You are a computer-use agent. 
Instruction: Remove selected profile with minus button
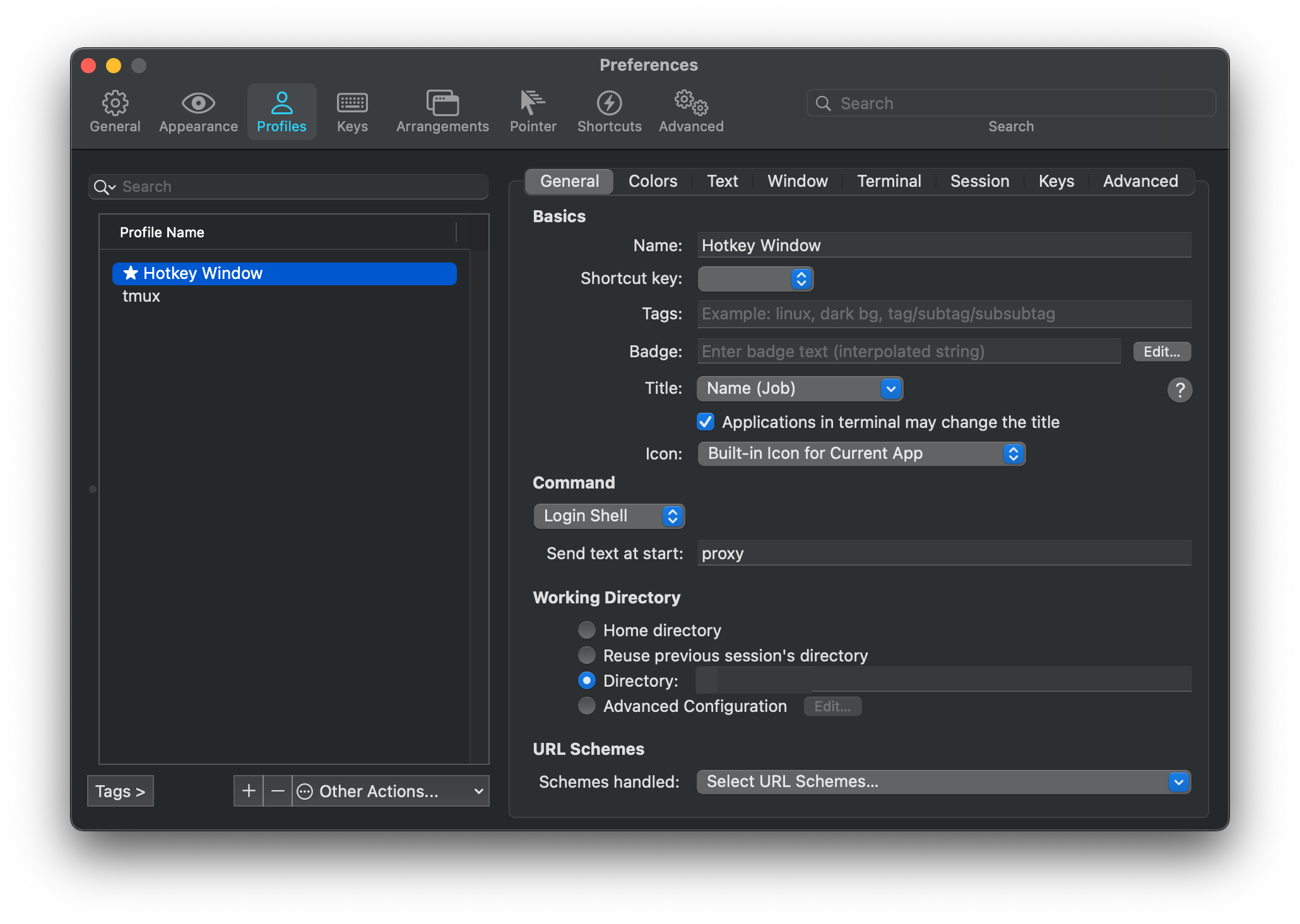[x=278, y=791]
